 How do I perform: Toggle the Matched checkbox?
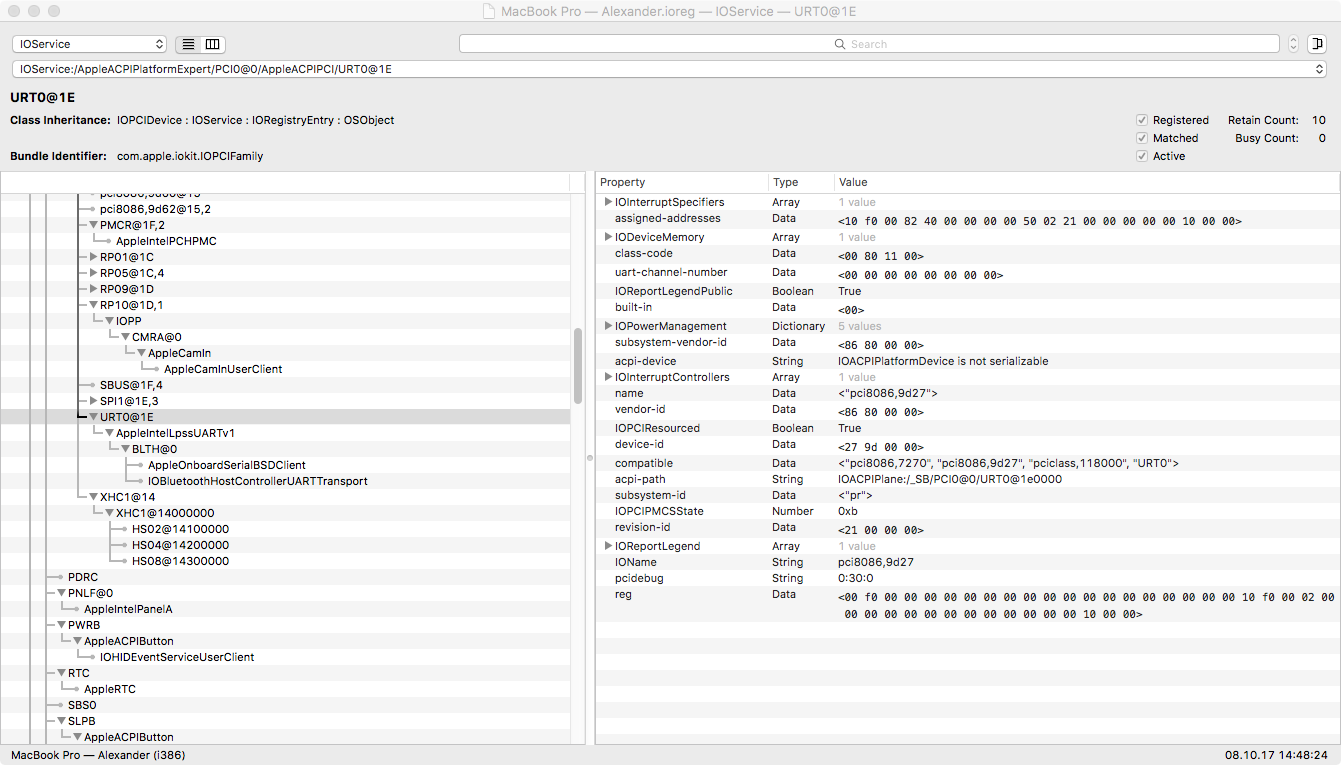1141,138
